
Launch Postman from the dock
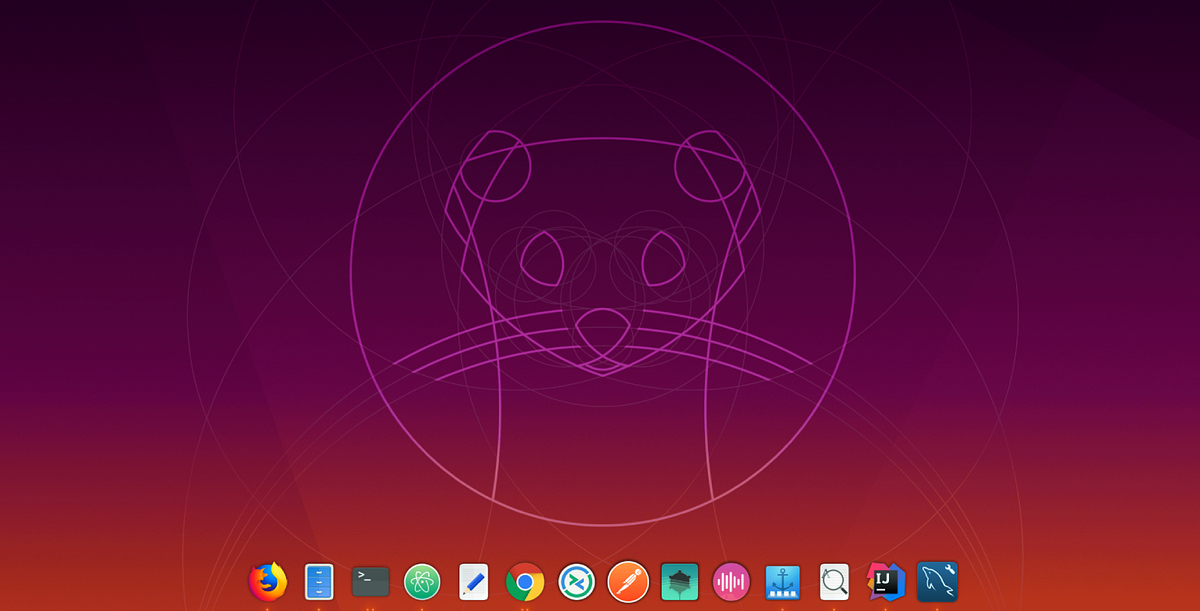[x=629, y=581]
